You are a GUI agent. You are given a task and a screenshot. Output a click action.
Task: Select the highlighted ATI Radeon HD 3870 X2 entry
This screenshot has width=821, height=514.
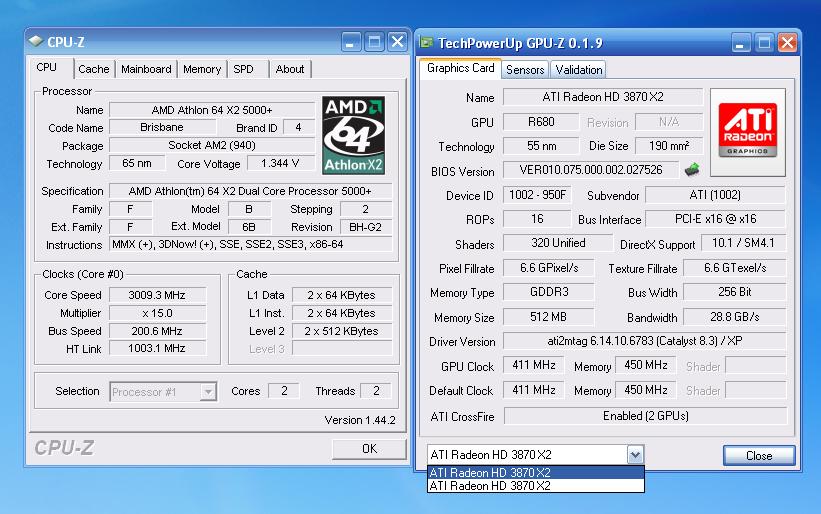[536, 472]
